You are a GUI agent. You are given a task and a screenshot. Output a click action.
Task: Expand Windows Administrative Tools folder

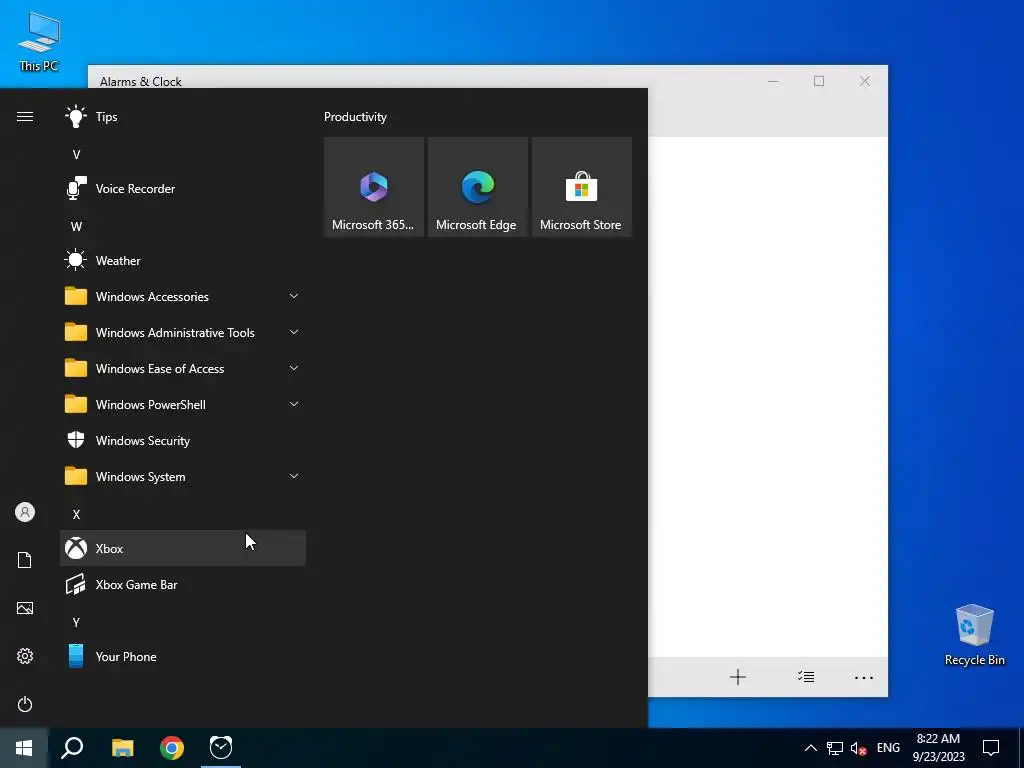(x=183, y=332)
